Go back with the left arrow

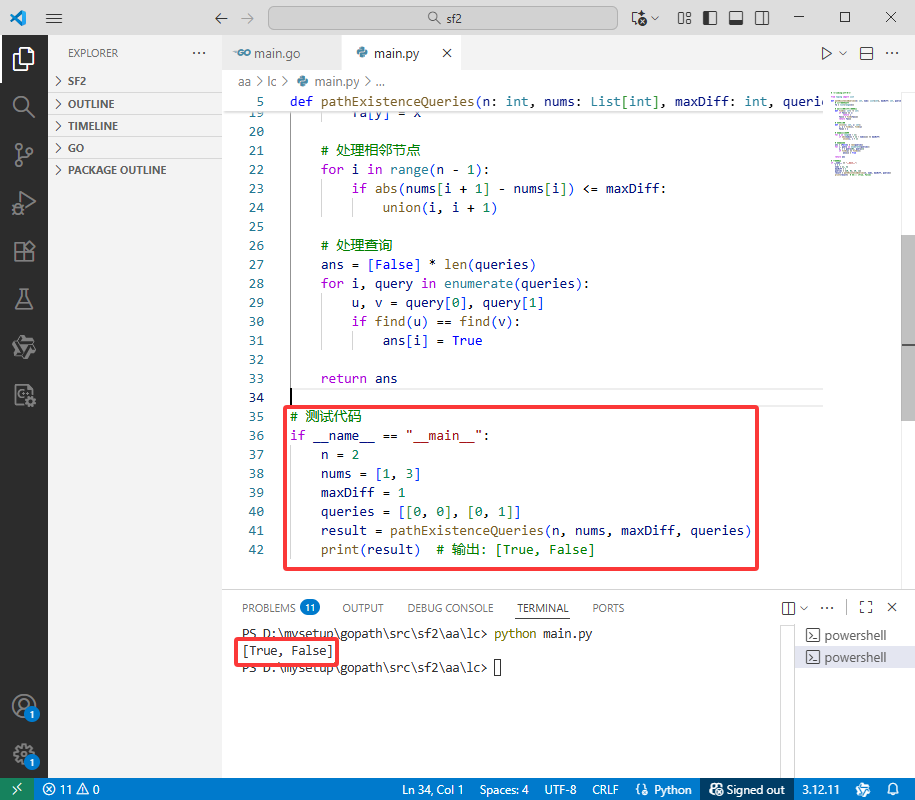[x=221, y=18]
